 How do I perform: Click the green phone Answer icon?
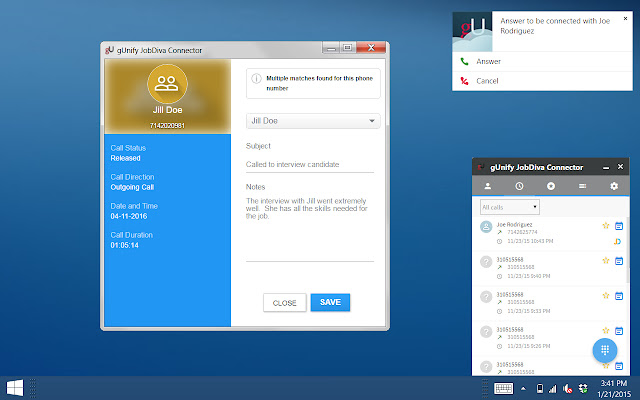pyautogui.click(x=464, y=62)
